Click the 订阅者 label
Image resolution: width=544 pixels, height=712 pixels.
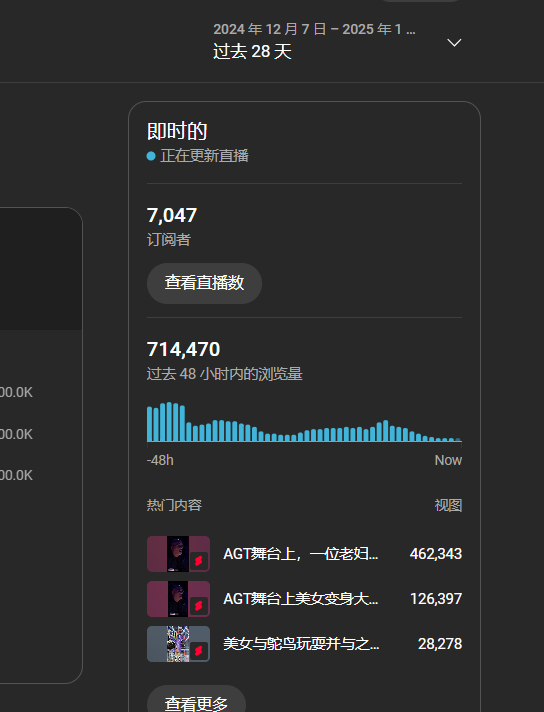[168, 240]
